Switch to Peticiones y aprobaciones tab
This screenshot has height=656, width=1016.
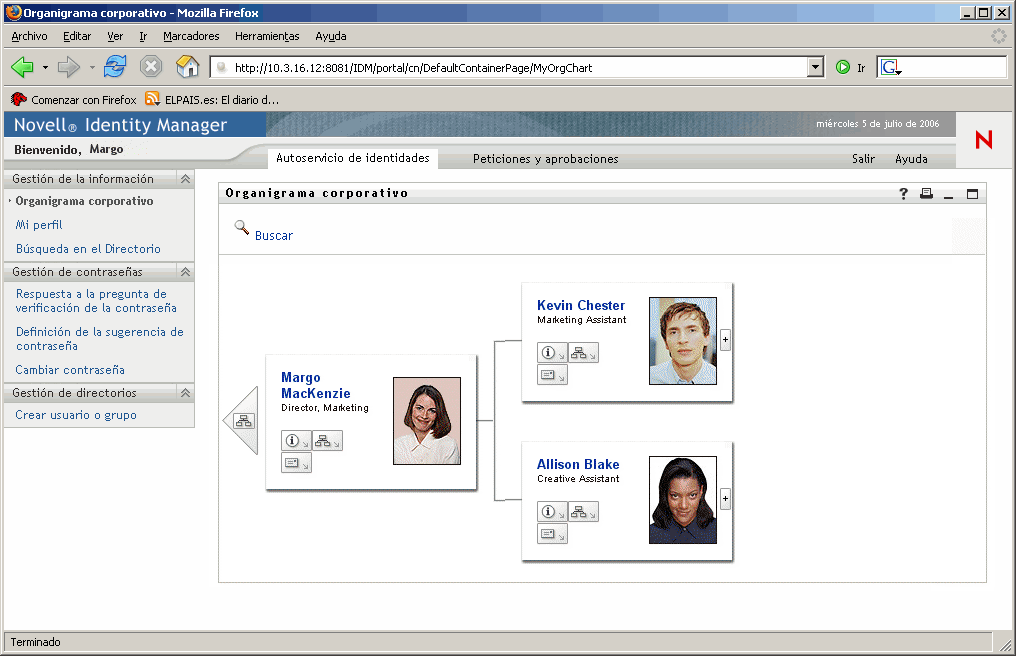546,159
